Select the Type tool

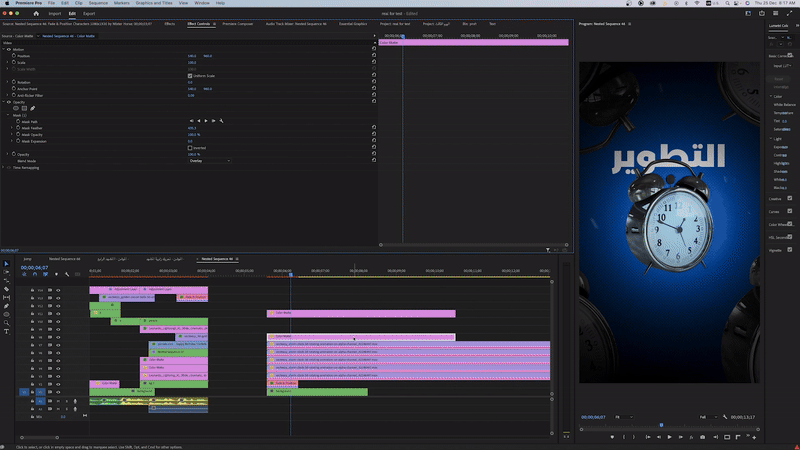pos(6,331)
